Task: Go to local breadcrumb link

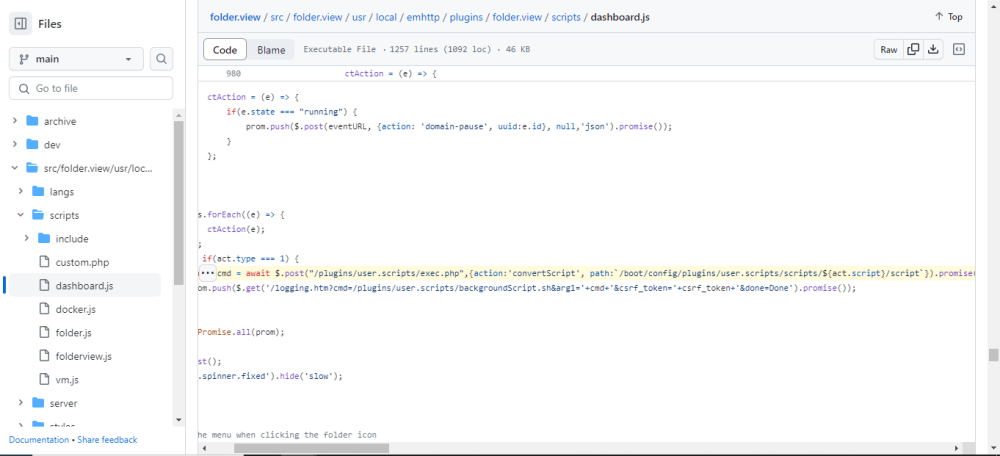Action: click(386, 17)
